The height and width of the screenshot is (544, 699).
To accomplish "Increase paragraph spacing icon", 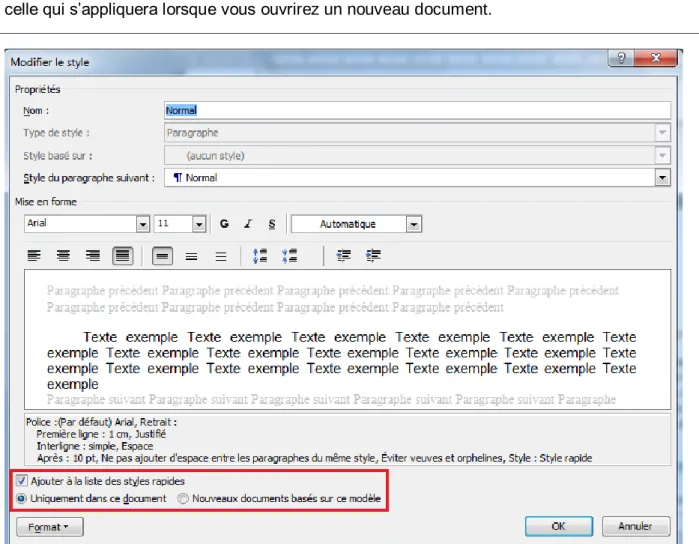I will (x=260, y=256).
